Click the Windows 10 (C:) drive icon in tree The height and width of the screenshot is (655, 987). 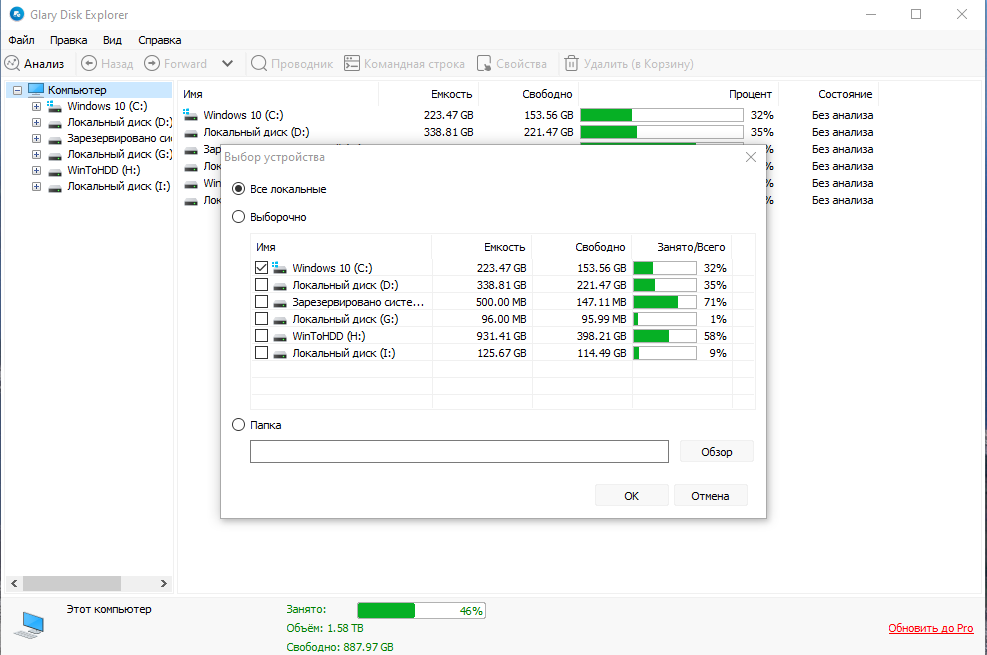54,106
